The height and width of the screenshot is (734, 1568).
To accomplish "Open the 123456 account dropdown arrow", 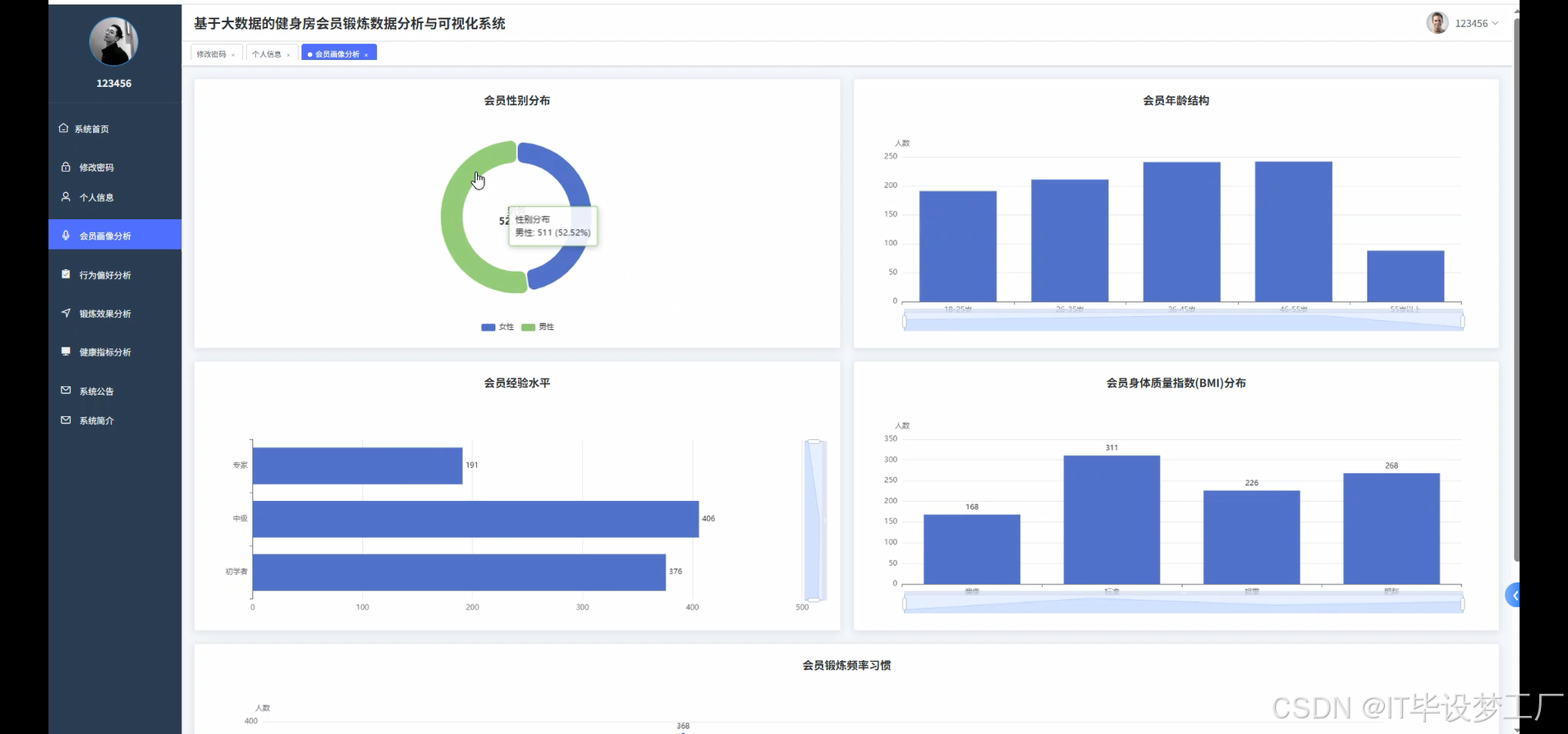I will (1495, 23).
